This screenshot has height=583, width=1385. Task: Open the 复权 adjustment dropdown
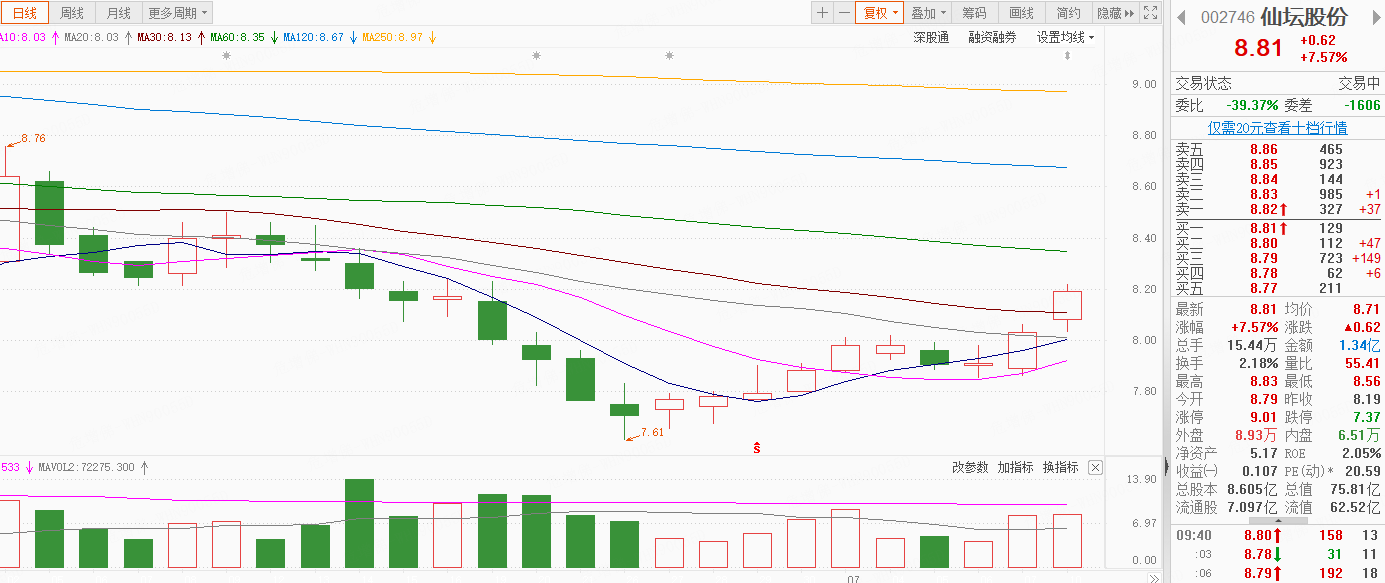(x=881, y=13)
